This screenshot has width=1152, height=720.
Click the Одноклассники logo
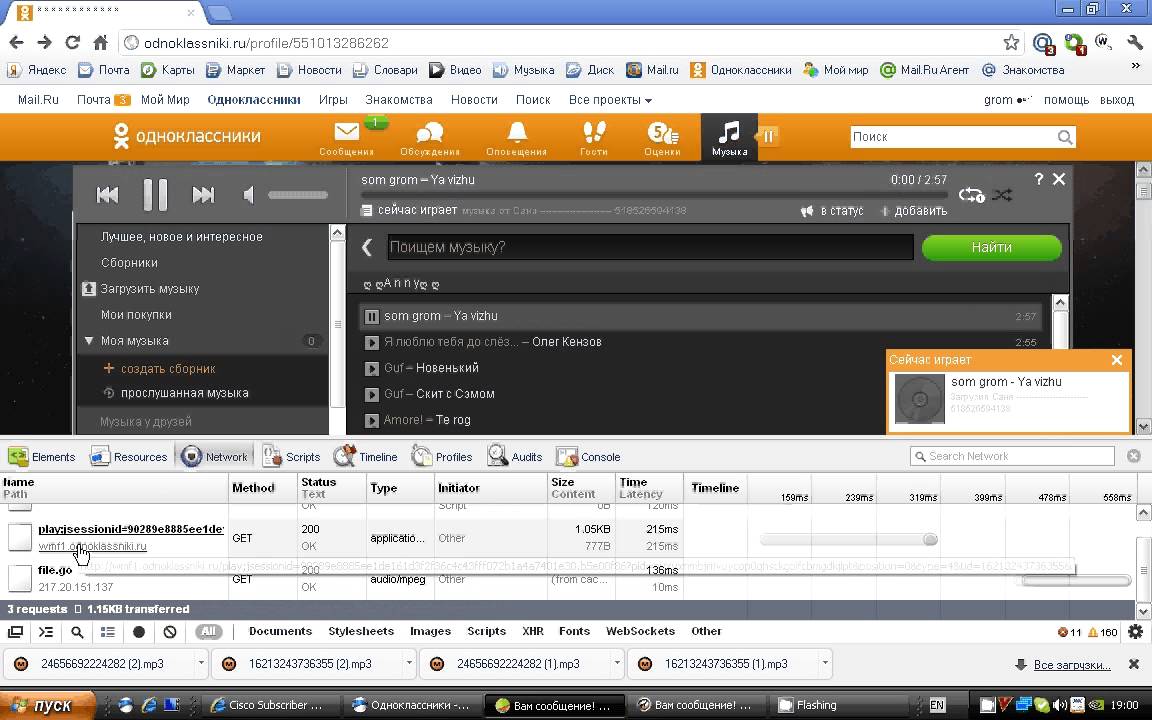[x=187, y=136]
